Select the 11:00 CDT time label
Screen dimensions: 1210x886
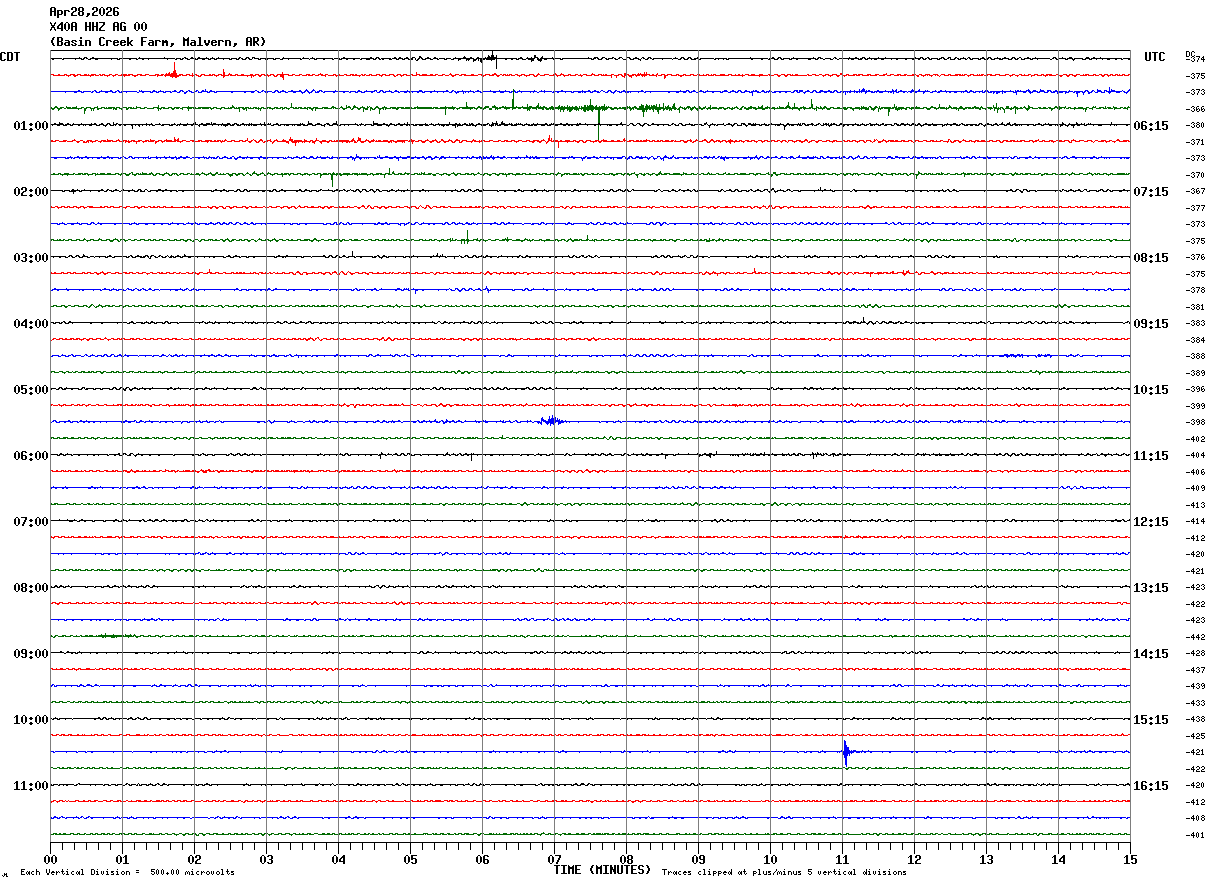tap(31, 786)
